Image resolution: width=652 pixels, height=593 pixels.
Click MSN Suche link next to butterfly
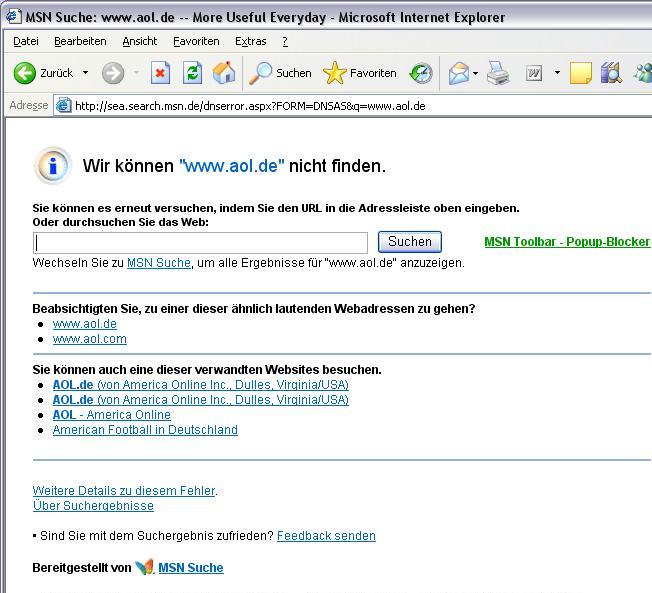(x=191, y=568)
